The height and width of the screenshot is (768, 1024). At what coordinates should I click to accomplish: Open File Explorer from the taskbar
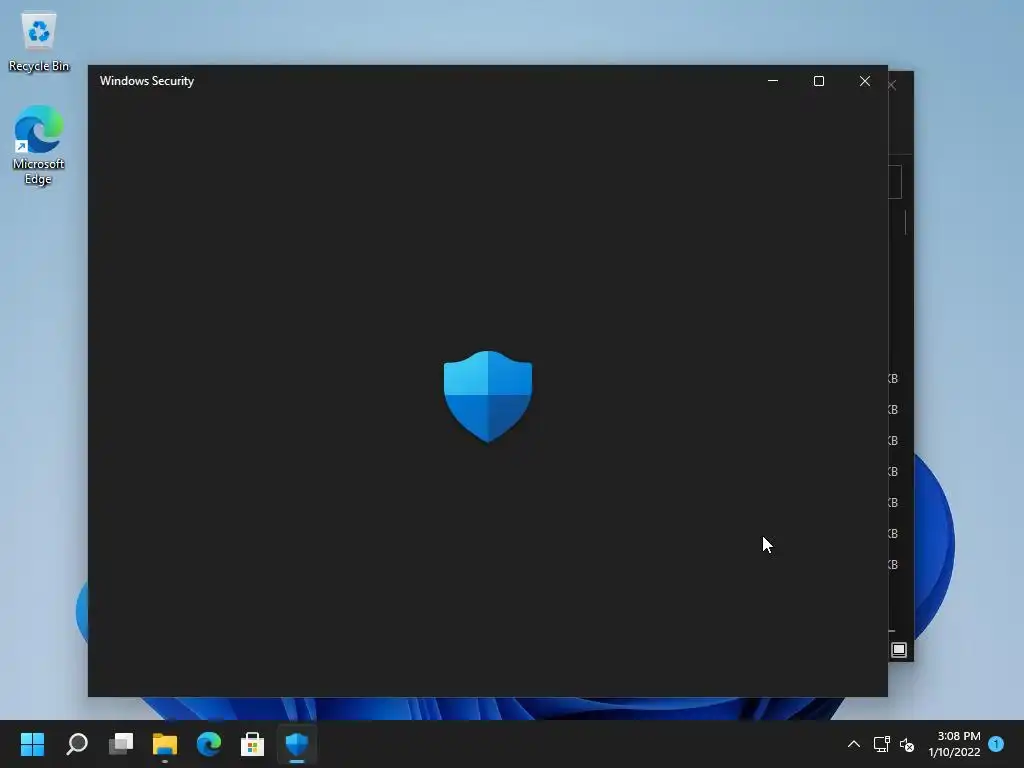pos(165,744)
